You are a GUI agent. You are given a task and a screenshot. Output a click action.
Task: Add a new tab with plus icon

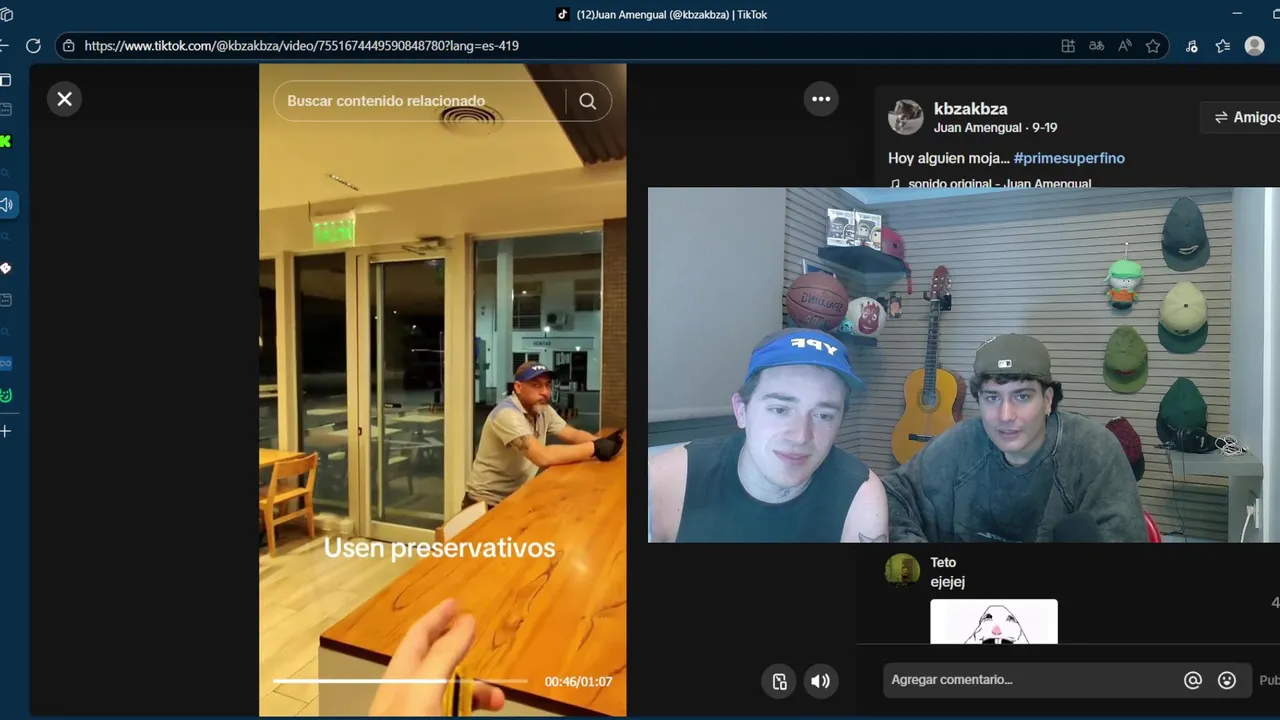[x=6, y=431]
